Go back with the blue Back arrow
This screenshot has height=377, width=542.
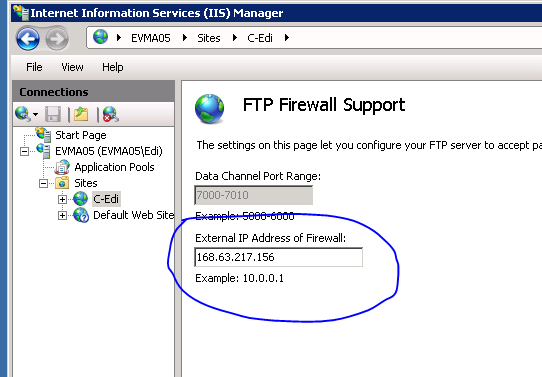coord(28,39)
